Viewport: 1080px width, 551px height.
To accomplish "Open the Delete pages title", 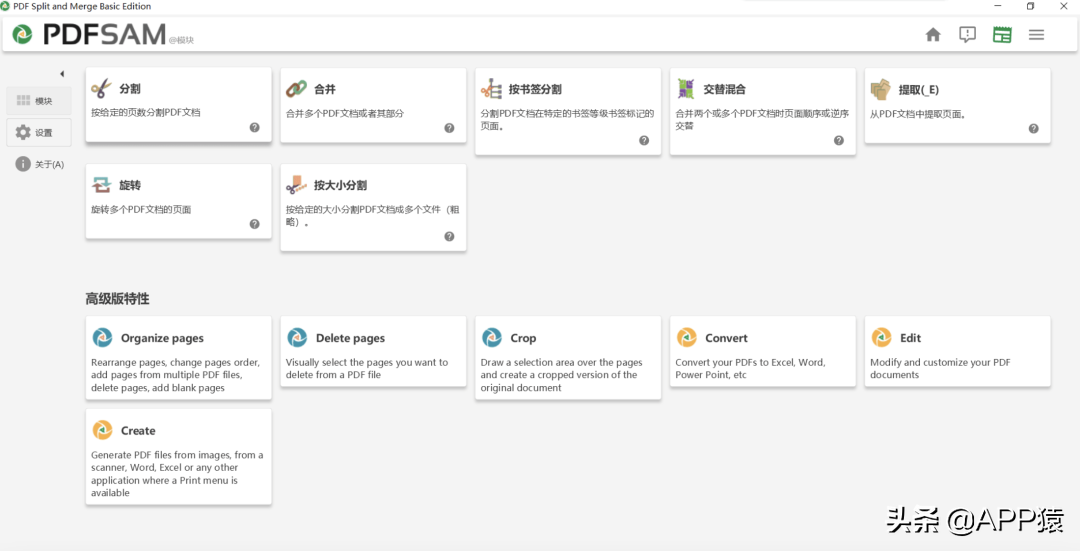I will (x=351, y=338).
